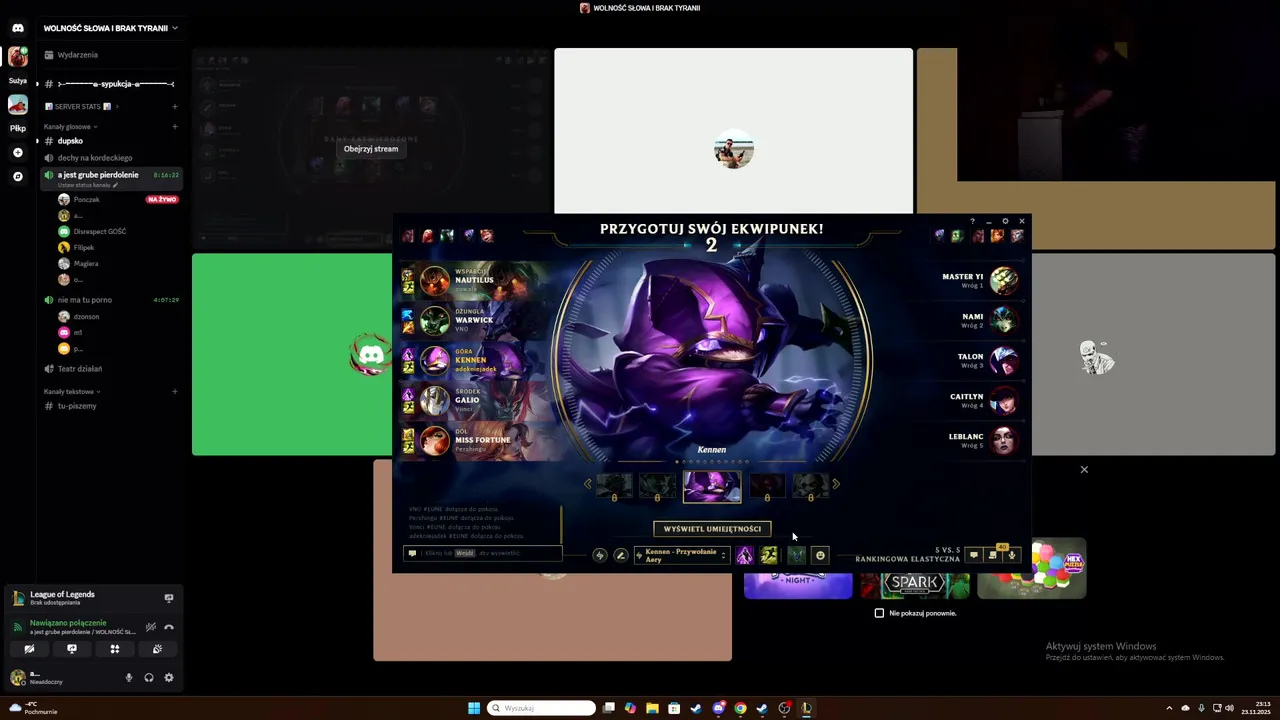Select user dzonson in voice list

118,317
